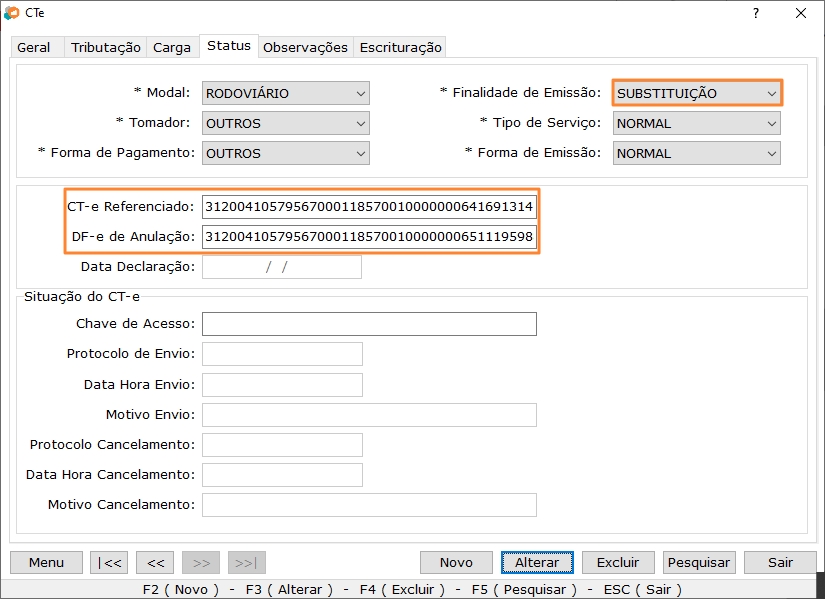825x599 pixels.
Task: Go to the first record
Action: [109, 562]
